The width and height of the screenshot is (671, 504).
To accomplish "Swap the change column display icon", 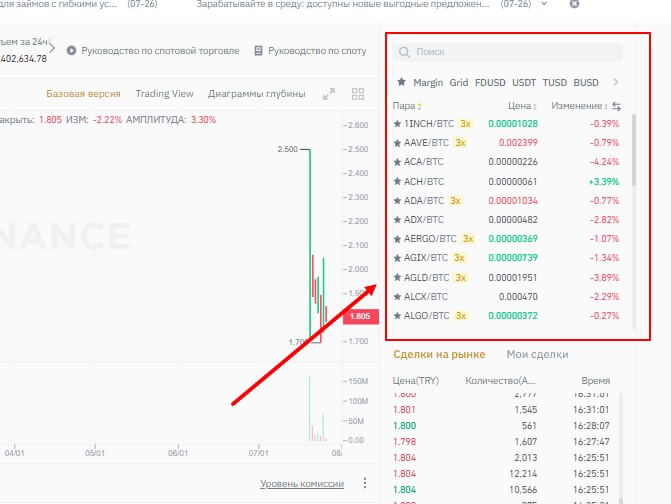I will tap(616, 106).
